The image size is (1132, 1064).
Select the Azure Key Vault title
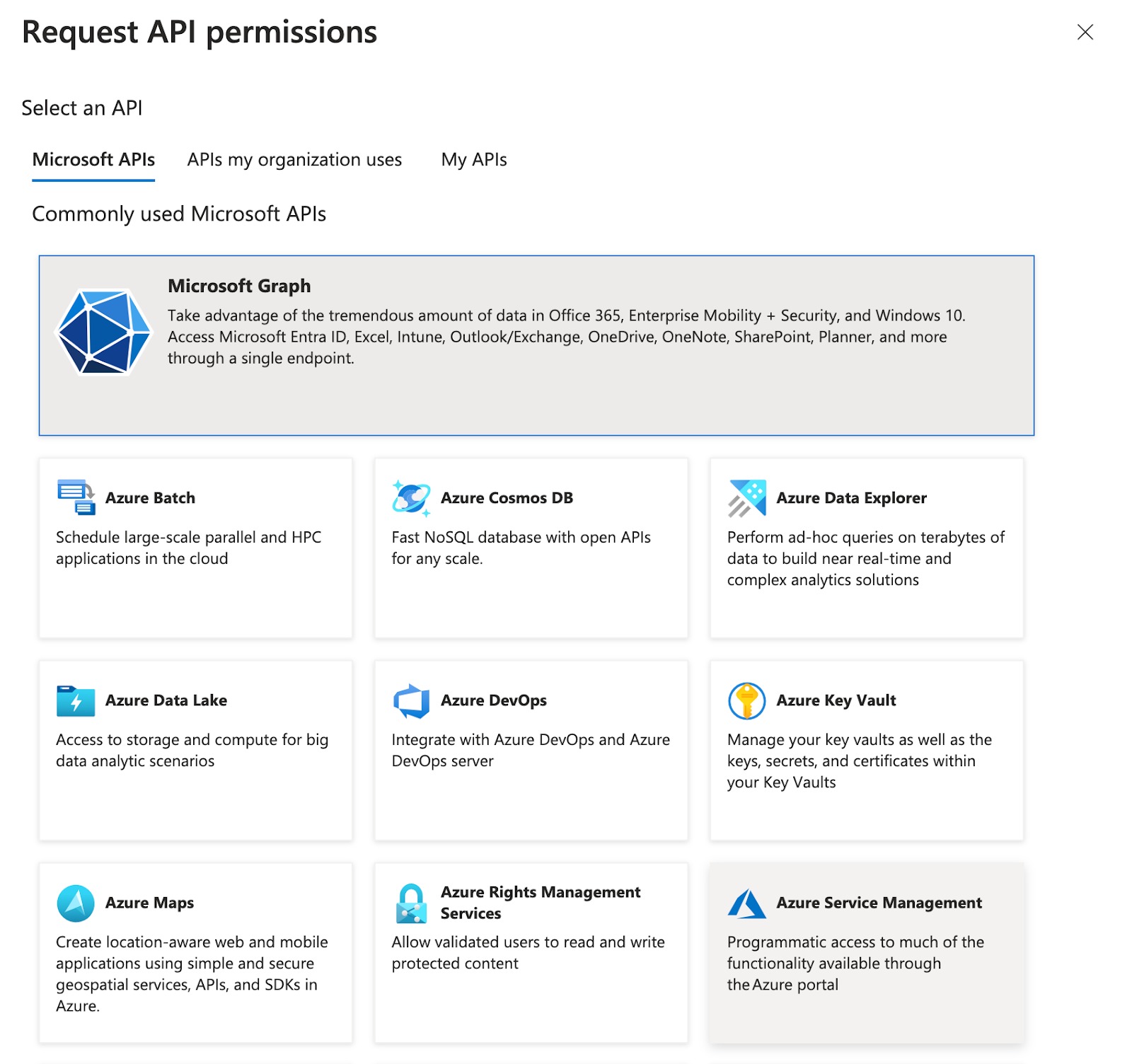click(x=836, y=700)
